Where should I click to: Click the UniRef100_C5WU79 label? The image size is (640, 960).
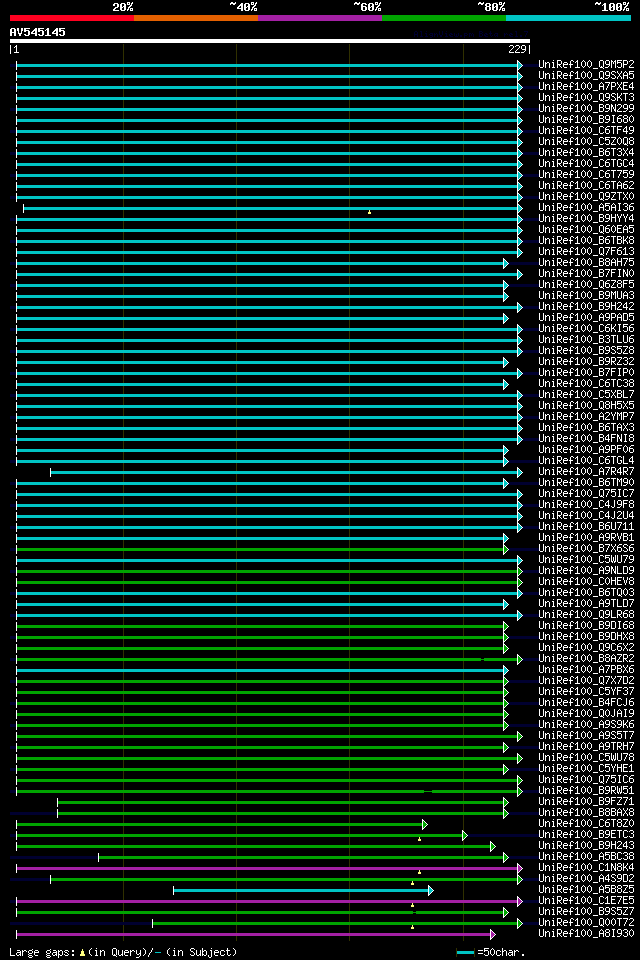pos(586,560)
